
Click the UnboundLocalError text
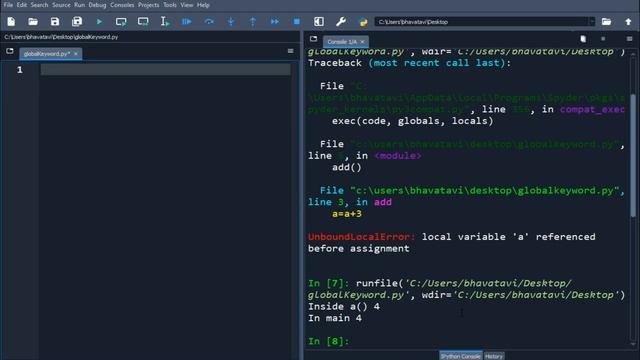[x=361, y=237]
